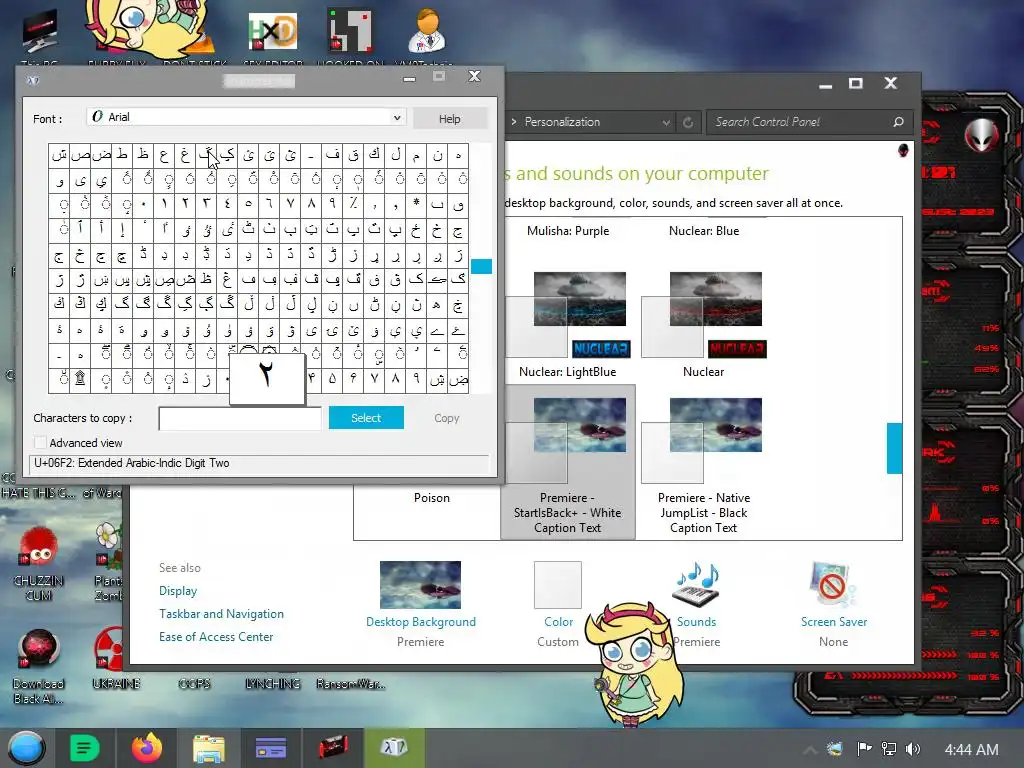
Task: Open the UKRAINE radiation desktop icon
Action: point(109,649)
